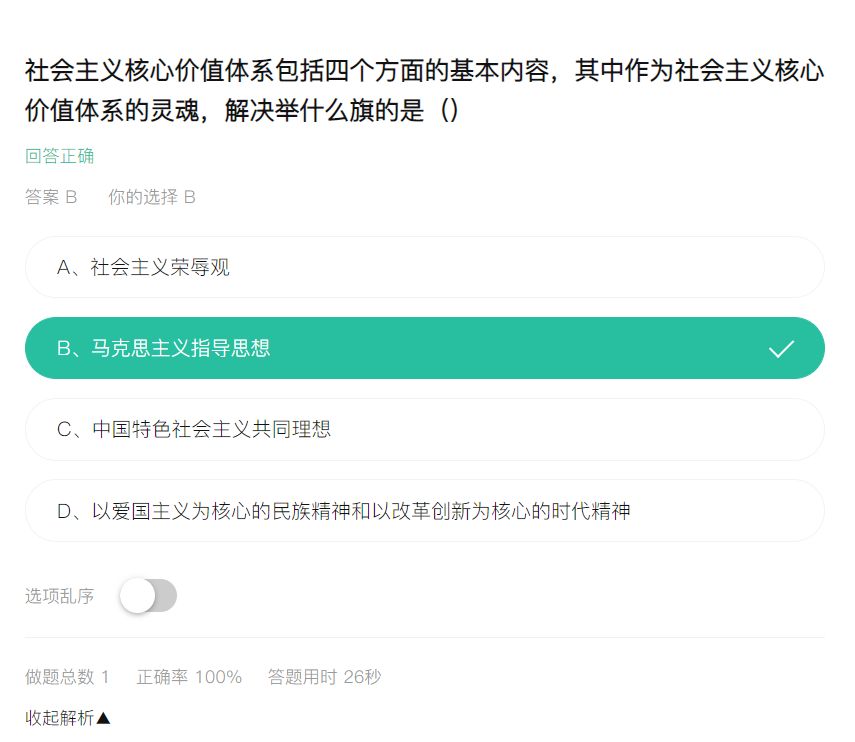This screenshot has height=742, width=855.
Task: Click the 答案 B label
Action: 51,197
